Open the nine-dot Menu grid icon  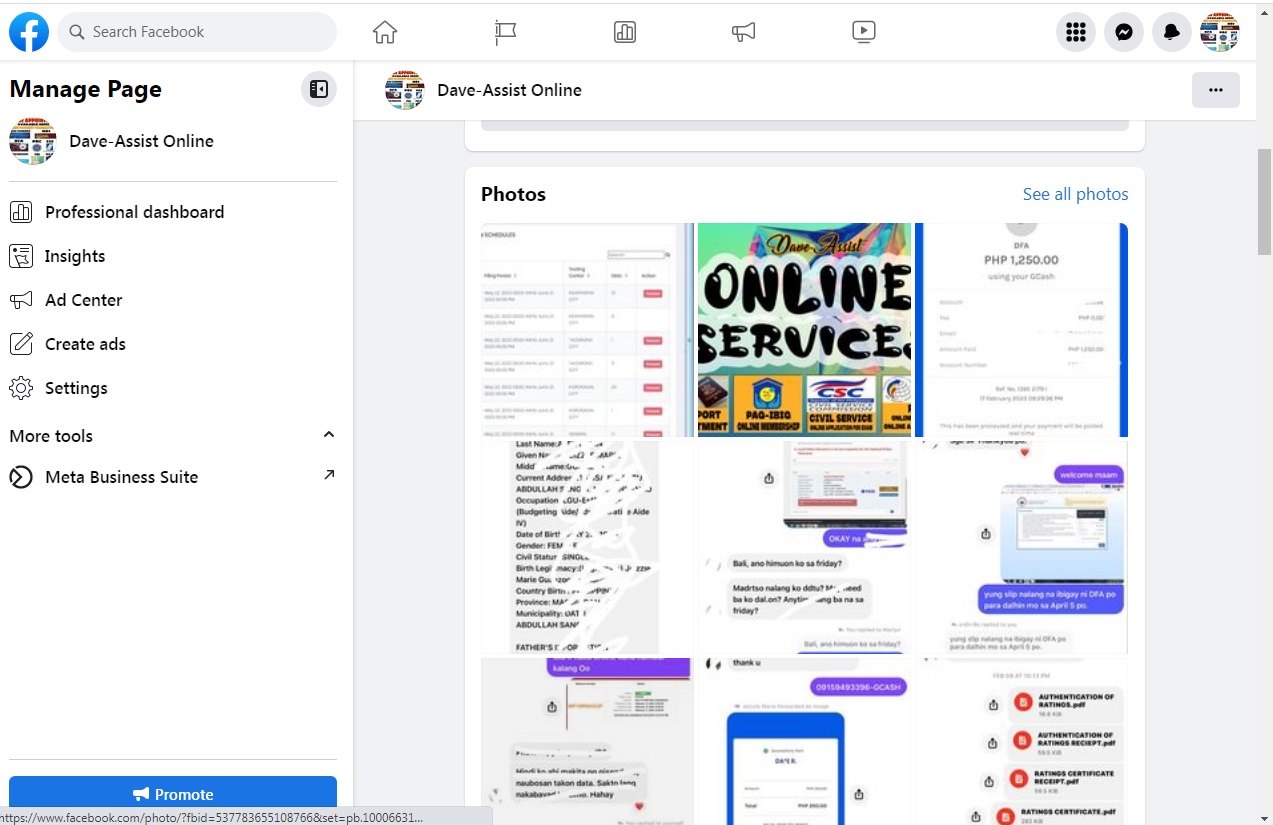[x=1076, y=32]
